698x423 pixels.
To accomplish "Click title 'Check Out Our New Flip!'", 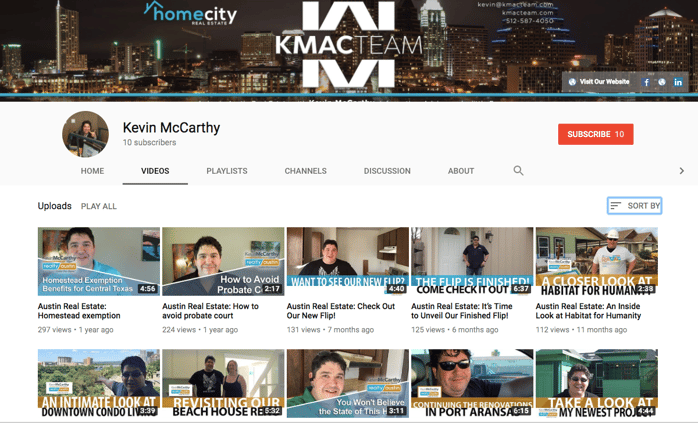I will pyautogui.click(x=341, y=311).
